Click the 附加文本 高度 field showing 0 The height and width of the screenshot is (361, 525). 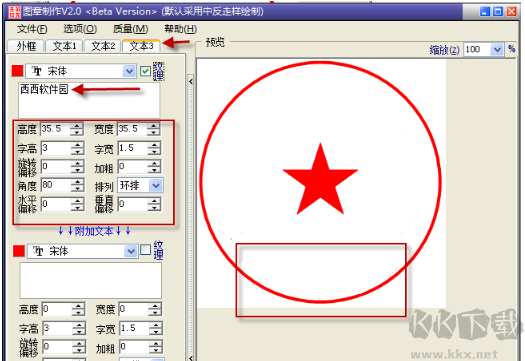[57, 309]
